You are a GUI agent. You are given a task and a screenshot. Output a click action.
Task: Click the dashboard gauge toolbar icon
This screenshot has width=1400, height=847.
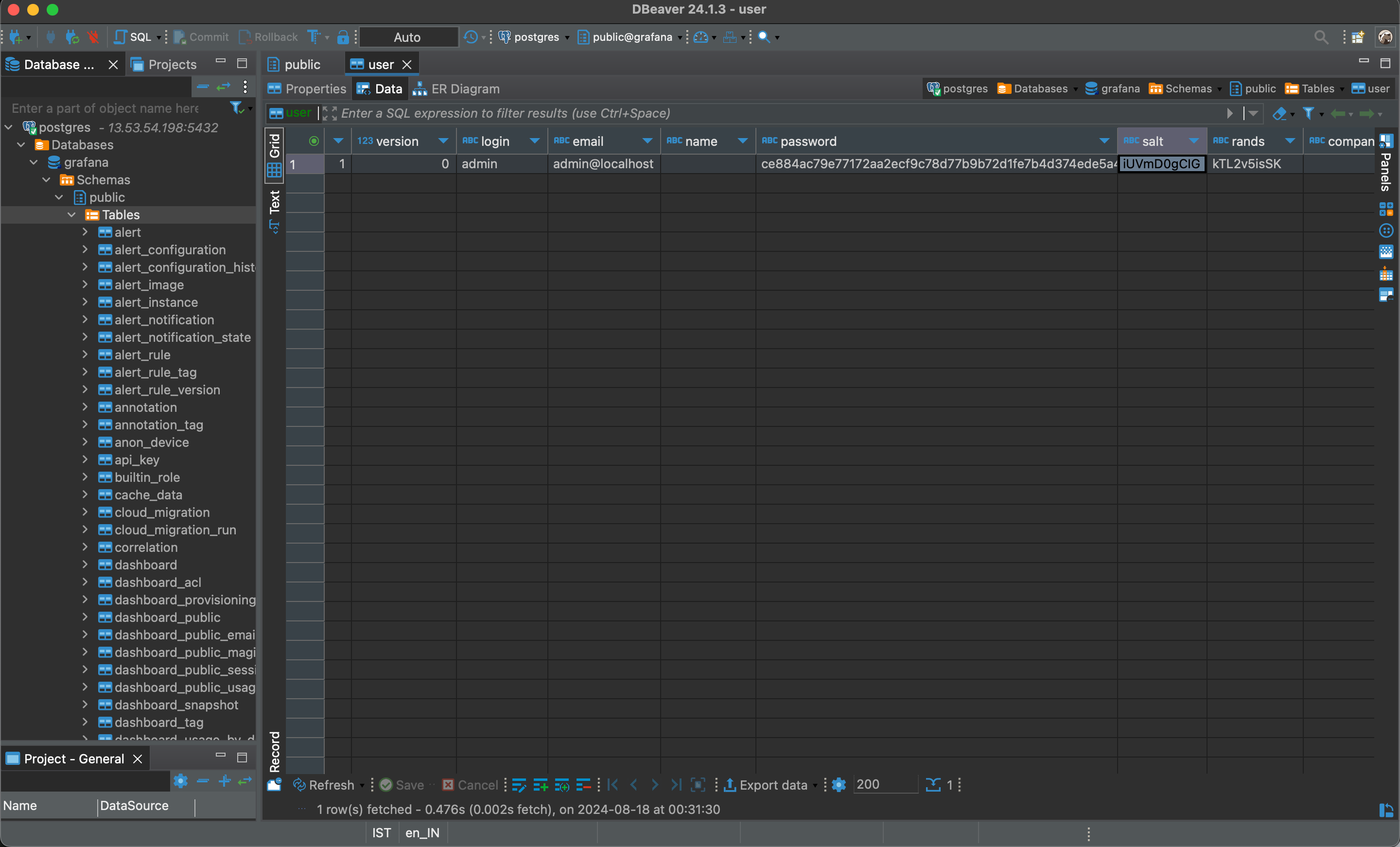pyautogui.click(x=700, y=37)
